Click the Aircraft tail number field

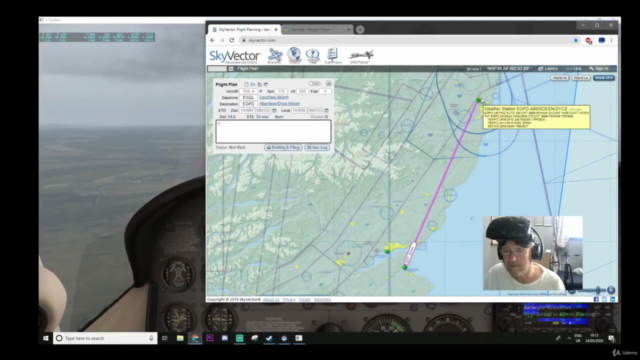point(248,91)
